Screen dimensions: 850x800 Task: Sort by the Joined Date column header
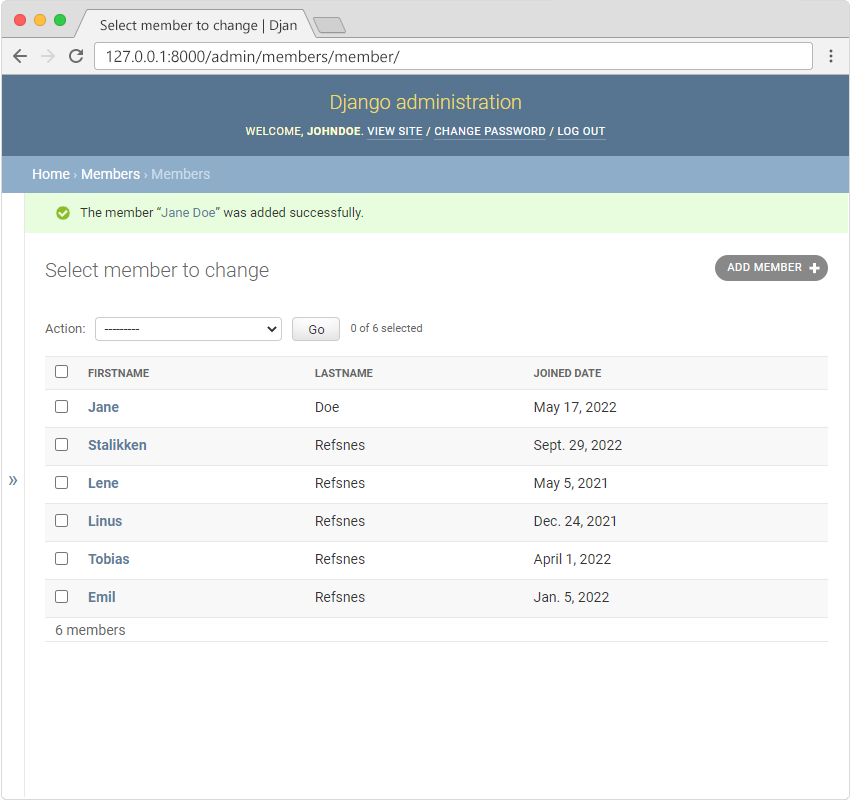pos(567,373)
